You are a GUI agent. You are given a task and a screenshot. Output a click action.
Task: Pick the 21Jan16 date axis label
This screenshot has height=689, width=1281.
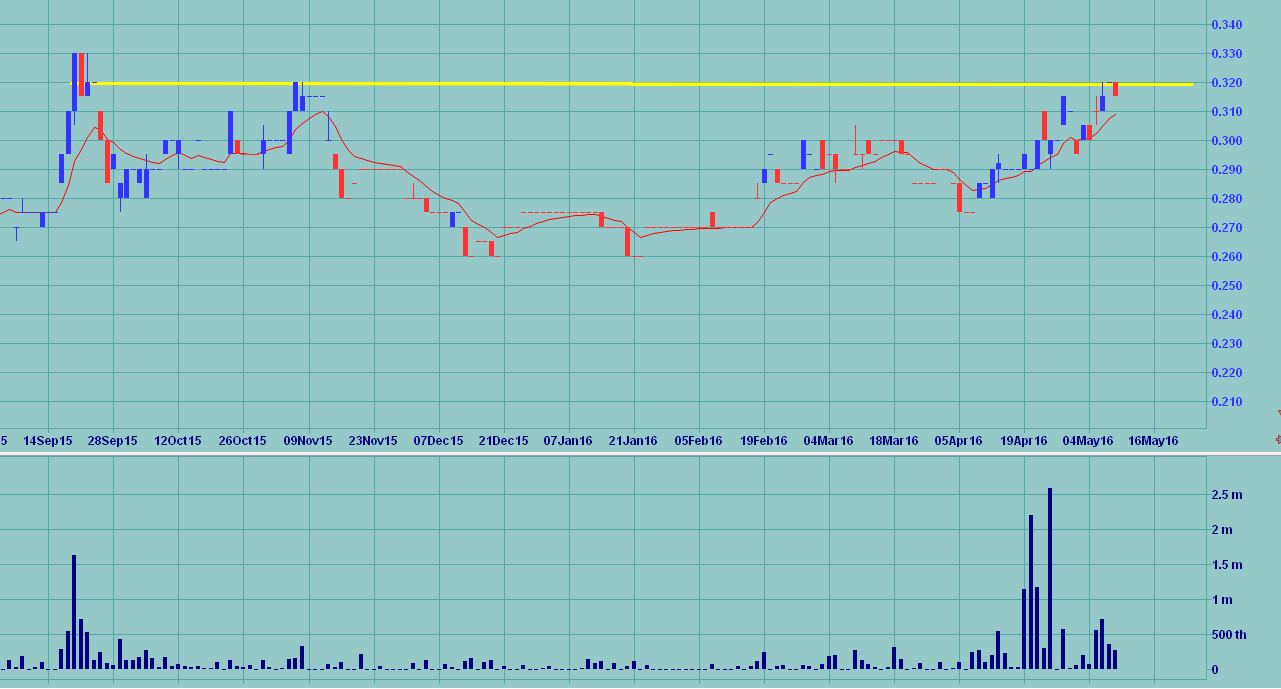(x=633, y=441)
